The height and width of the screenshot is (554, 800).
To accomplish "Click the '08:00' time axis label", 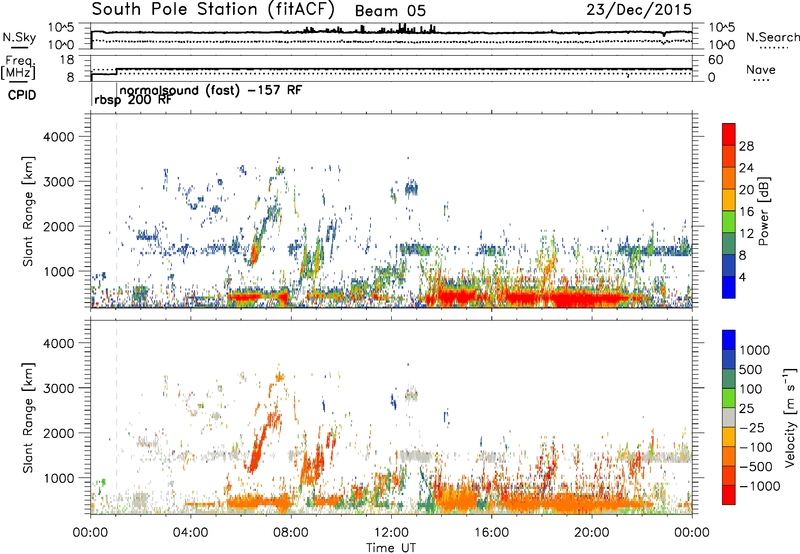I will click(x=290, y=533).
